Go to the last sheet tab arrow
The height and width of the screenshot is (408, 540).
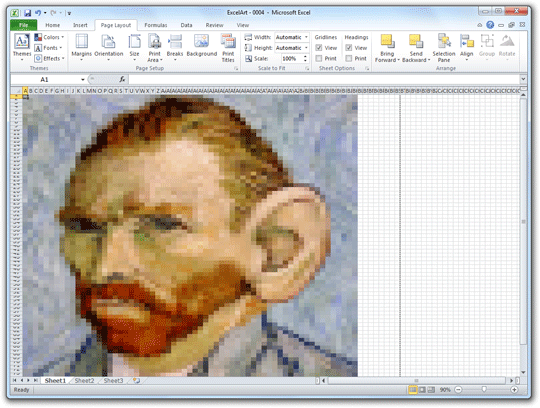point(36,380)
